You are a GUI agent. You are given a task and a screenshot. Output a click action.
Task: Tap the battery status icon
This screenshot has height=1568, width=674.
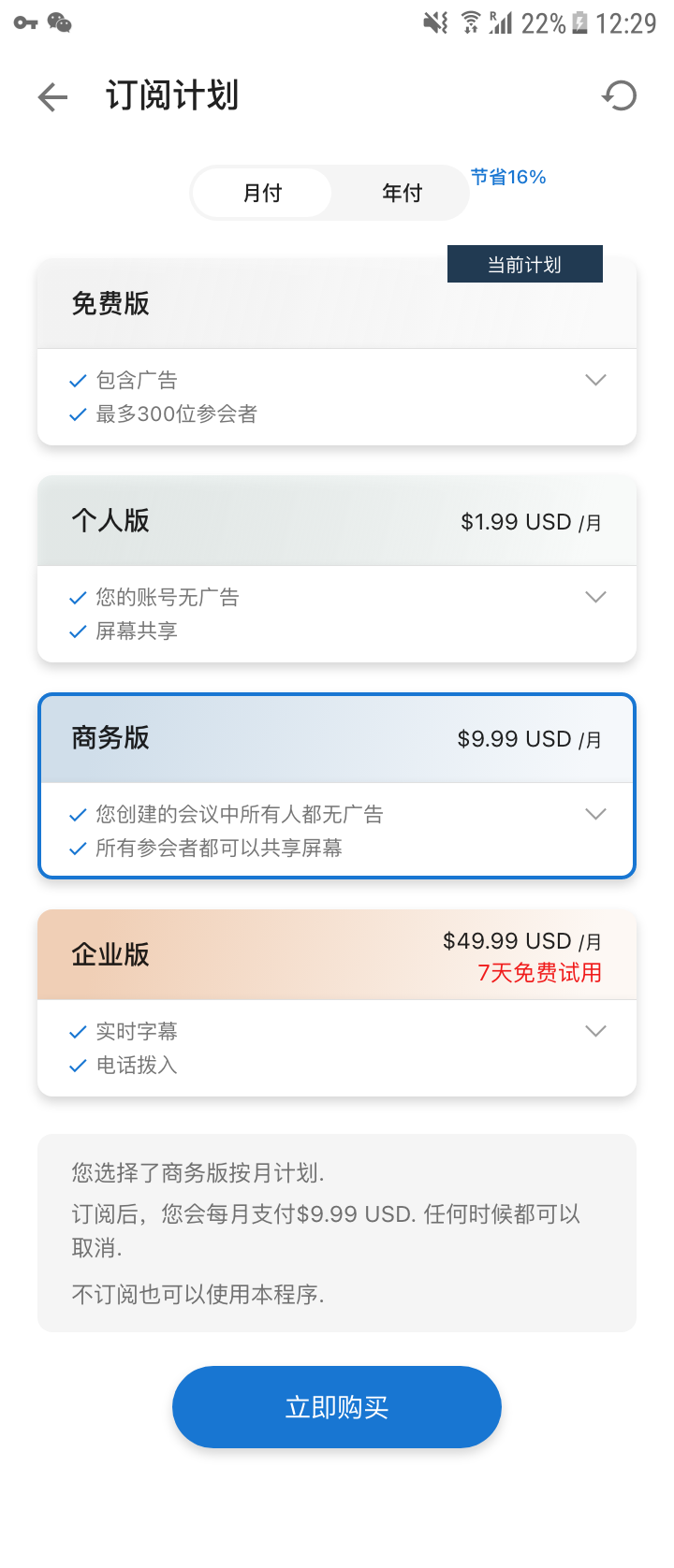tap(580, 22)
